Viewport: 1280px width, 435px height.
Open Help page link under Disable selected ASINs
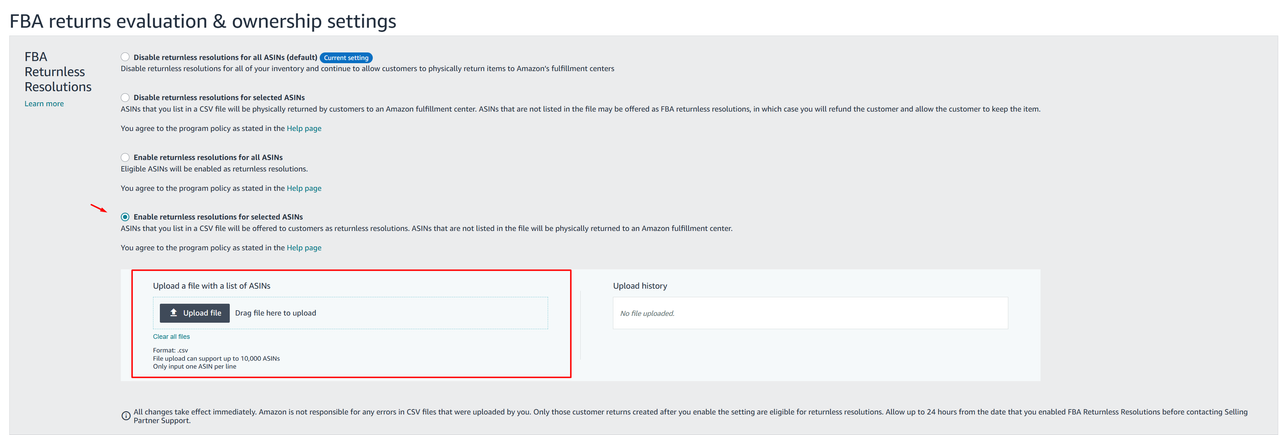(x=304, y=128)
